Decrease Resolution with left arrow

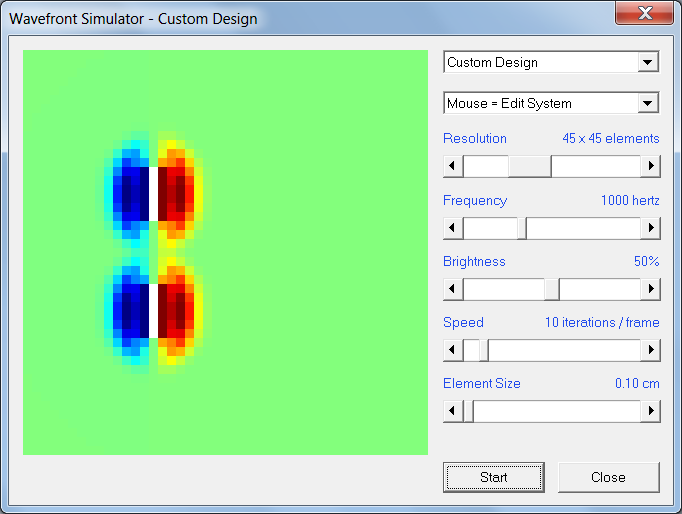tap(453, 166)
